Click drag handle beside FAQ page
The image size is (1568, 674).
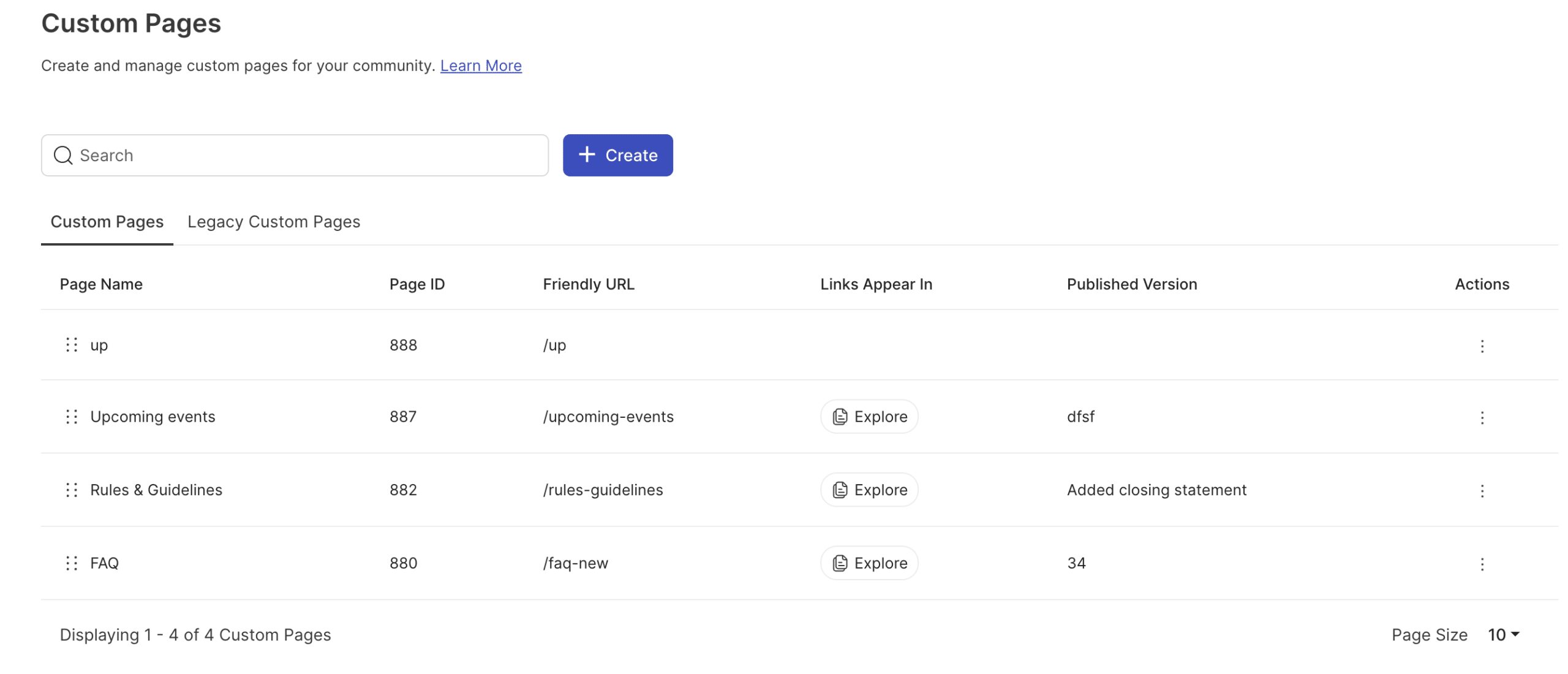[x=72, y=563]
